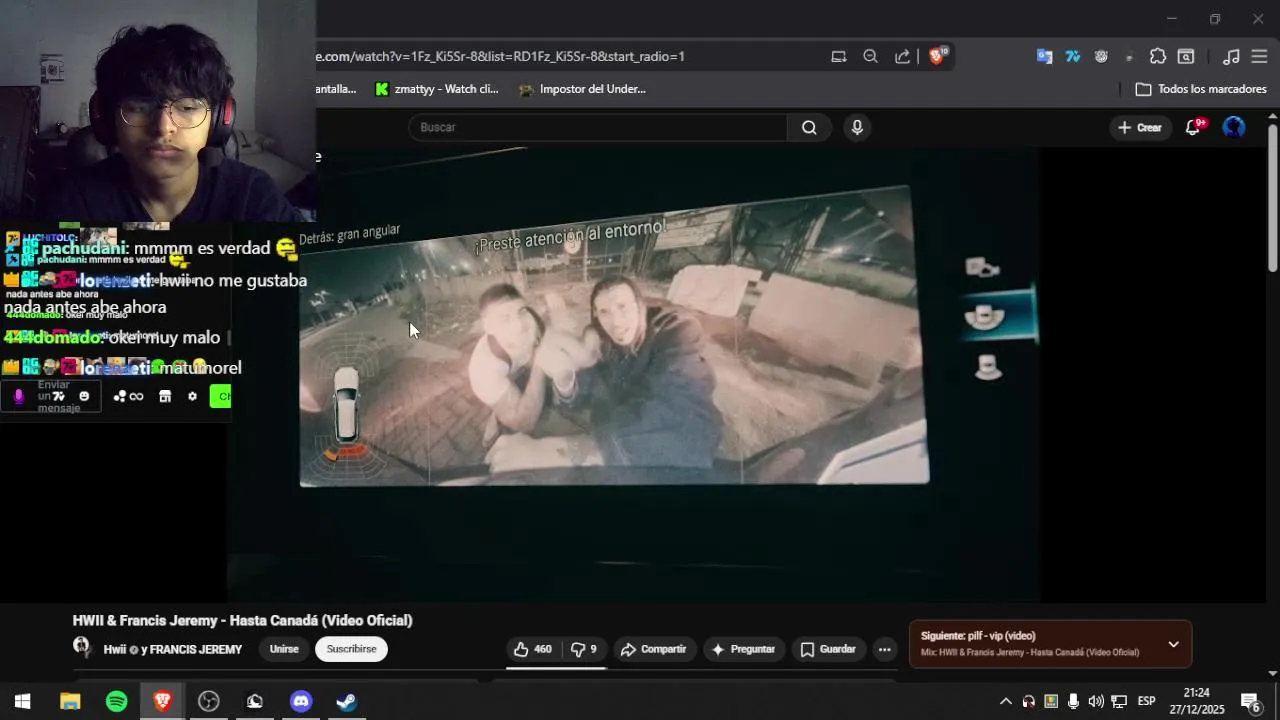Expand the Siguiente playlist panel chevron
This screenshot has height=720, width=1280.
[1173, 644]
